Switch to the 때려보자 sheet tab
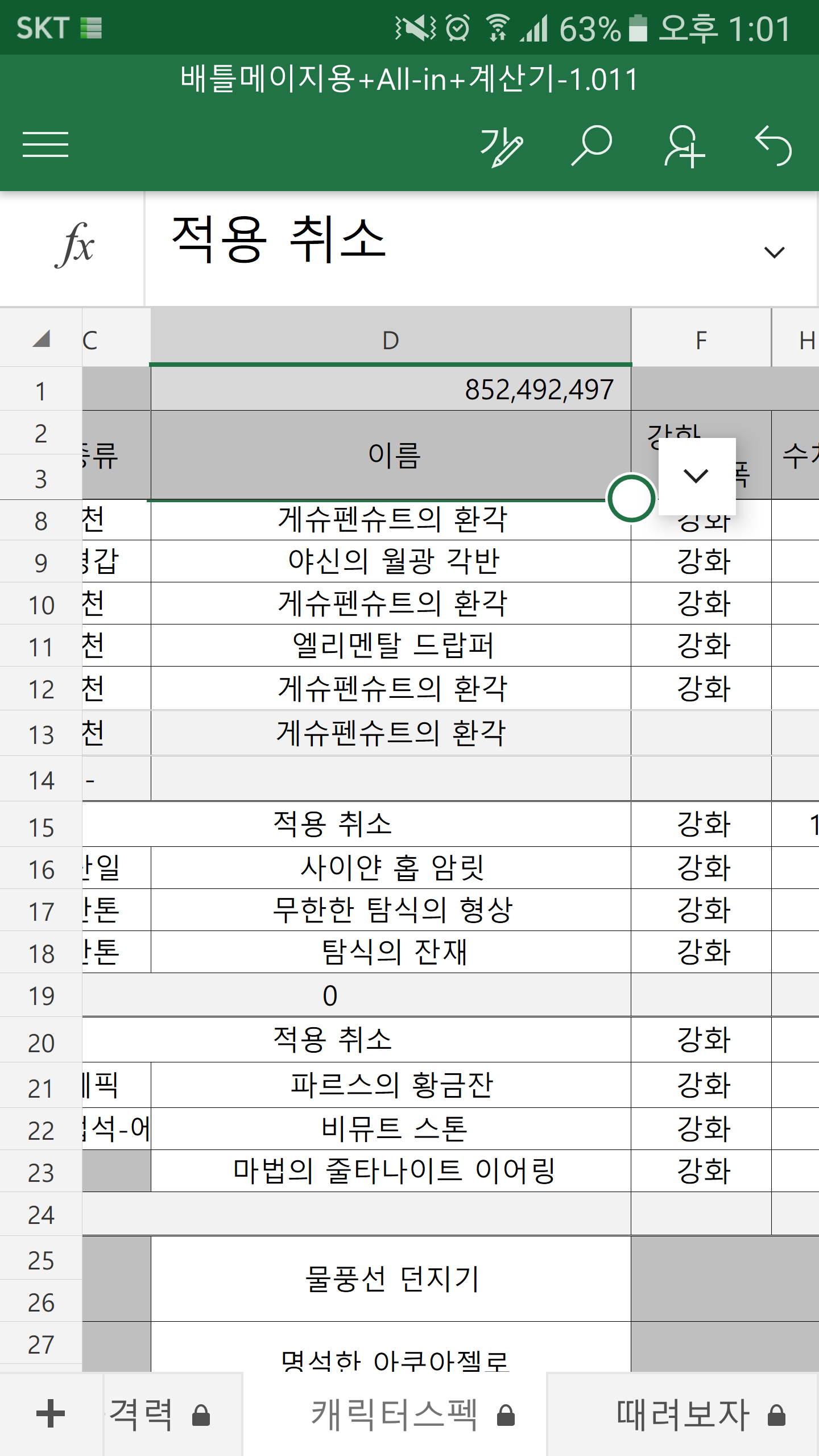The width and height of the screenshot is (819, 1456). tap(682, 1414)
